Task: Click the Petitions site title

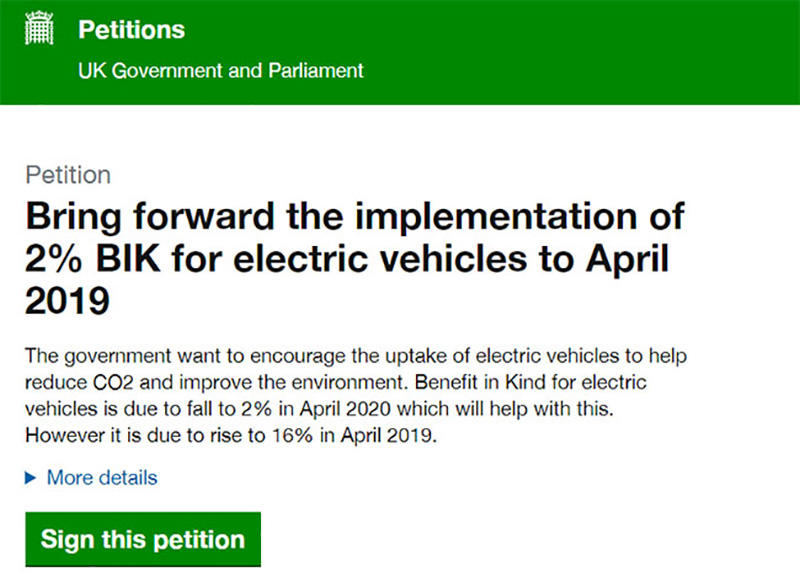Action: click(131, 29)
